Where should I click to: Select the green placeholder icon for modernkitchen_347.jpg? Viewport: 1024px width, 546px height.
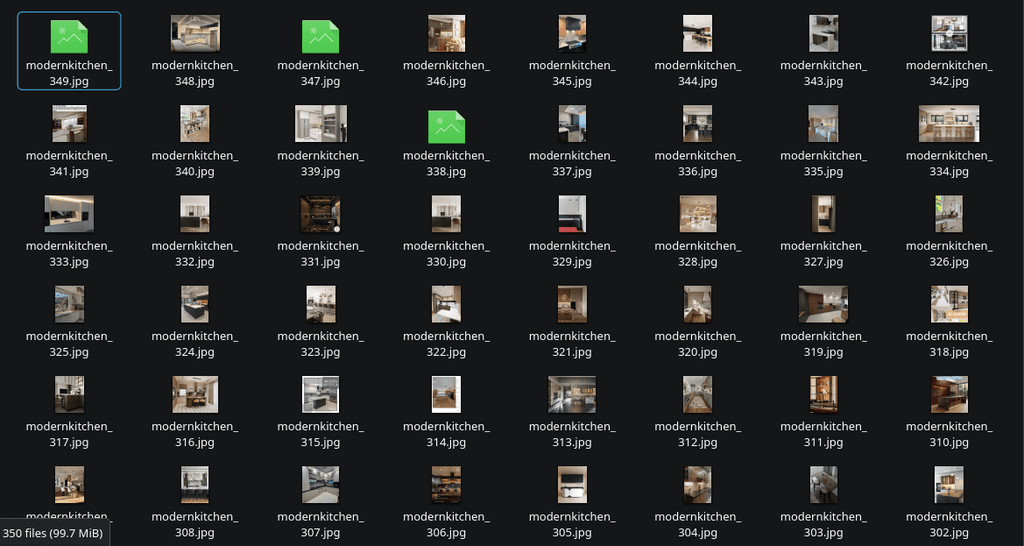[320, 37]
